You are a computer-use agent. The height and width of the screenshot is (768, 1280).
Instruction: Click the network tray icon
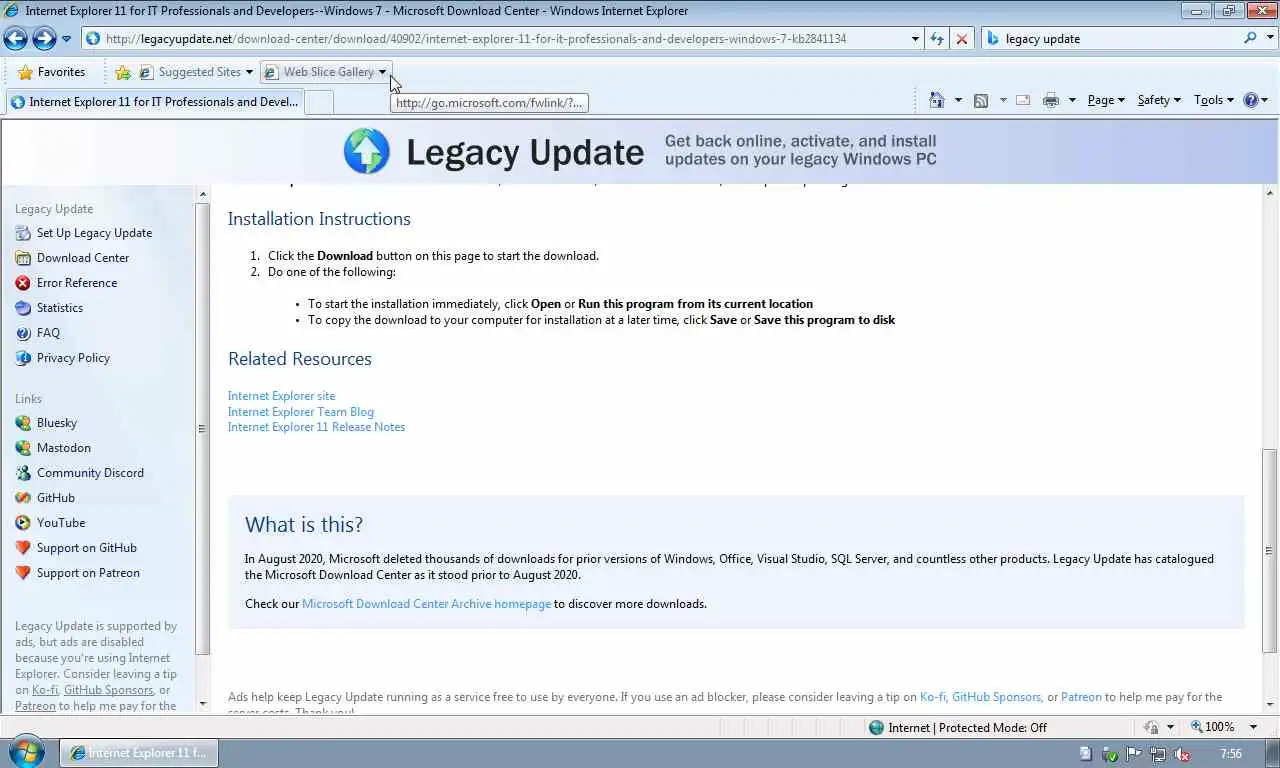click(x=1158, y=754)
